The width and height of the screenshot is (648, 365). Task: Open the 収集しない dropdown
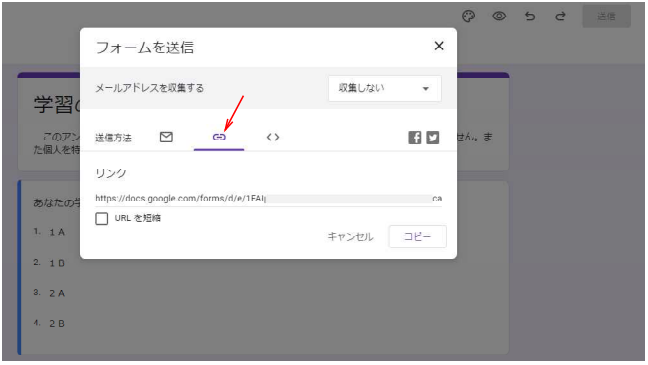[385, 88]
